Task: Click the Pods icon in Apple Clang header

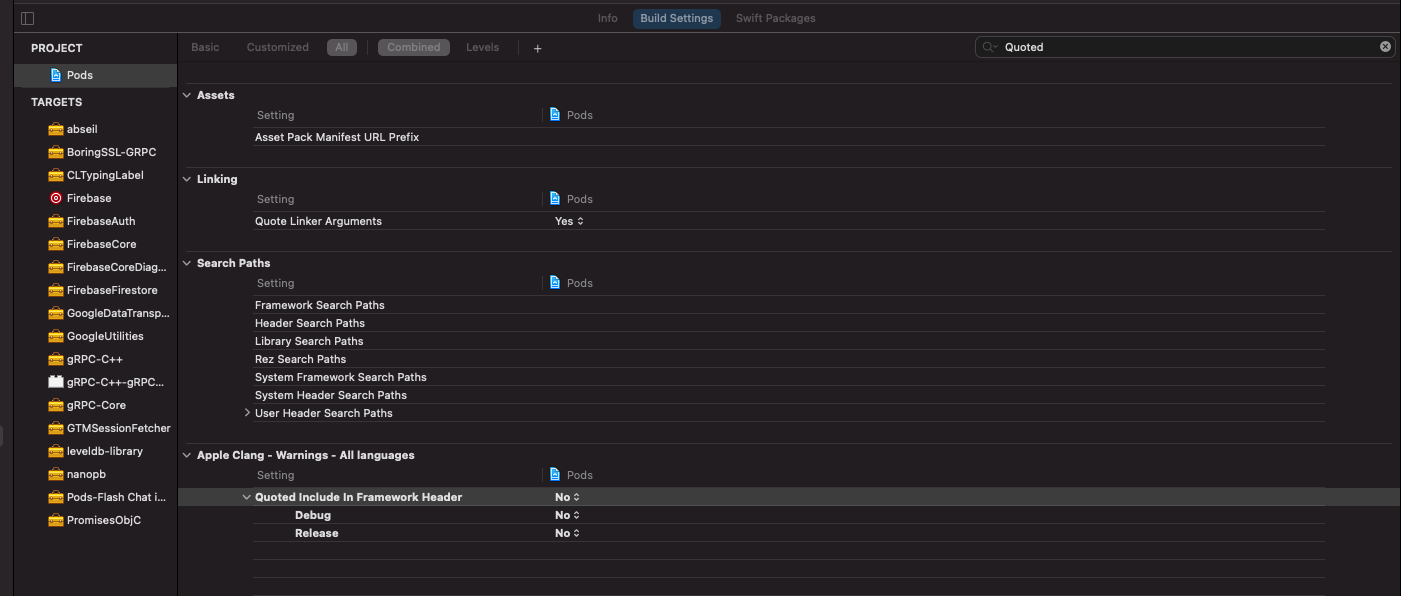Action: [555, 475]
